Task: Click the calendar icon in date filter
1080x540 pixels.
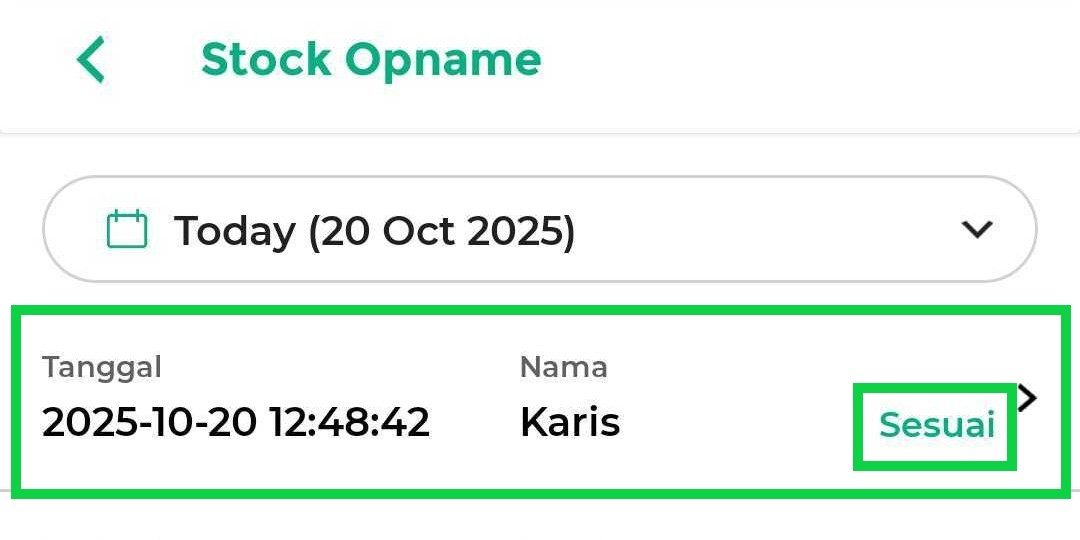Action: pyautogui.click(x=127, y=230)
